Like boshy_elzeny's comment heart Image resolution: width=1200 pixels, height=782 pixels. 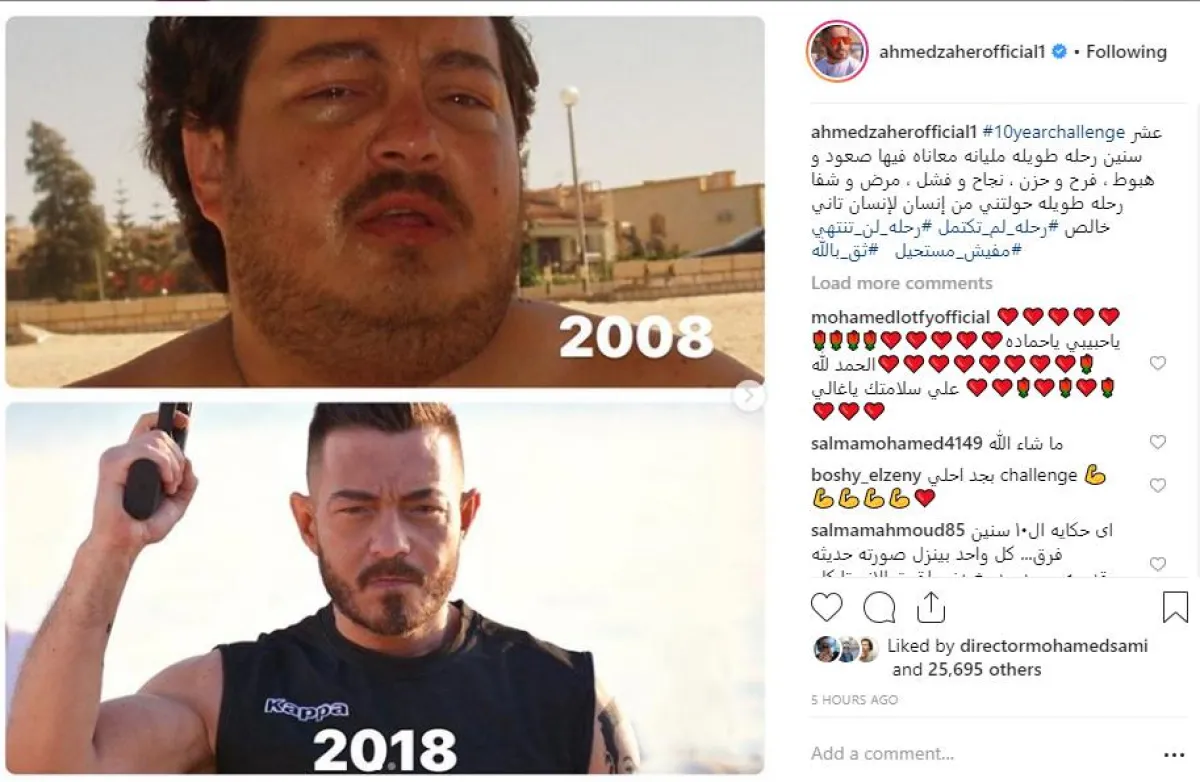(x=1157, y=485)
